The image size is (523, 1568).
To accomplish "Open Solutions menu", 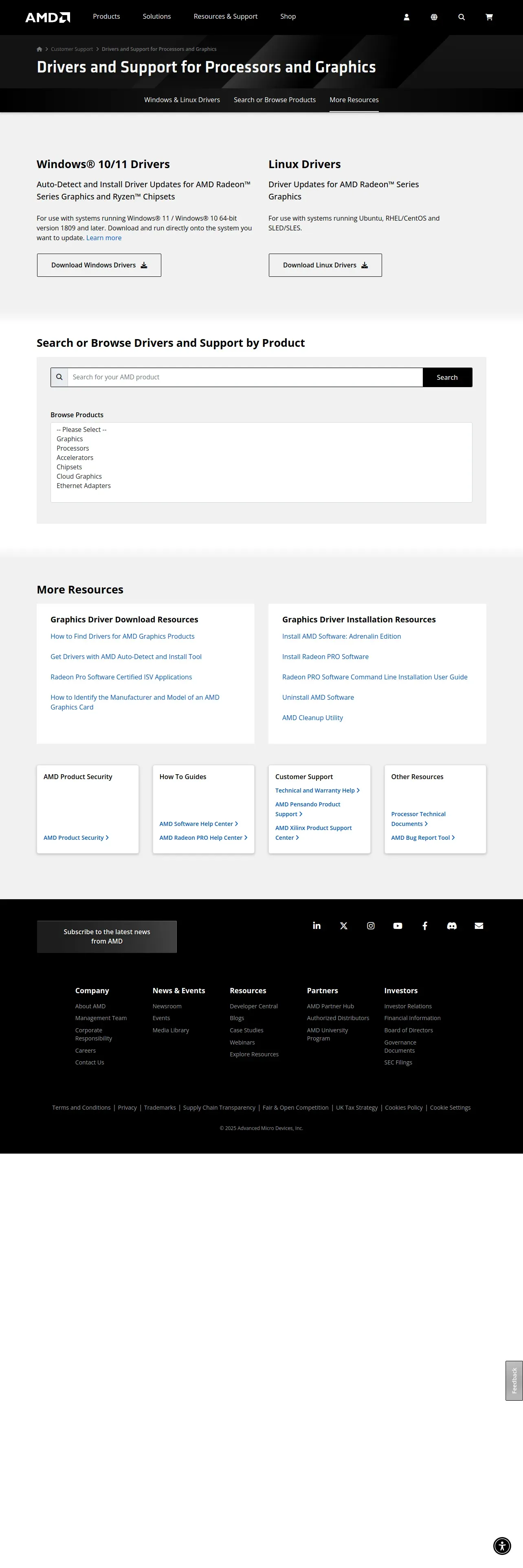I will point(156,16).
